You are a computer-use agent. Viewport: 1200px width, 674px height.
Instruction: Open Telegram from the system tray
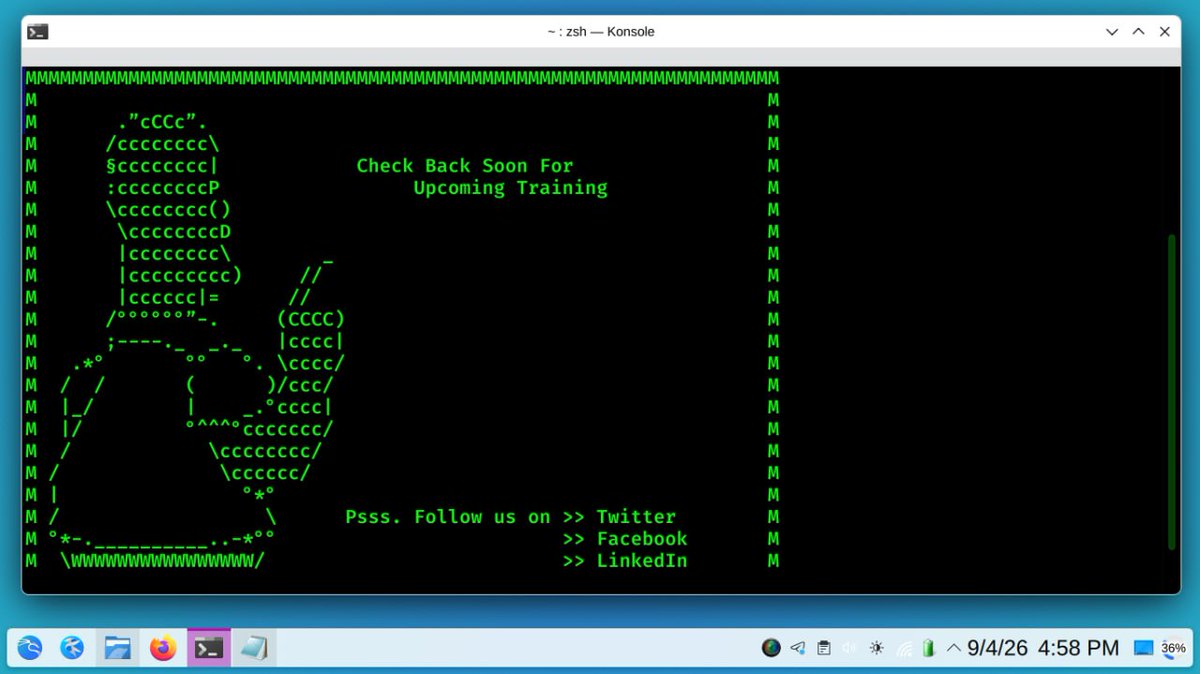[798, 648]
